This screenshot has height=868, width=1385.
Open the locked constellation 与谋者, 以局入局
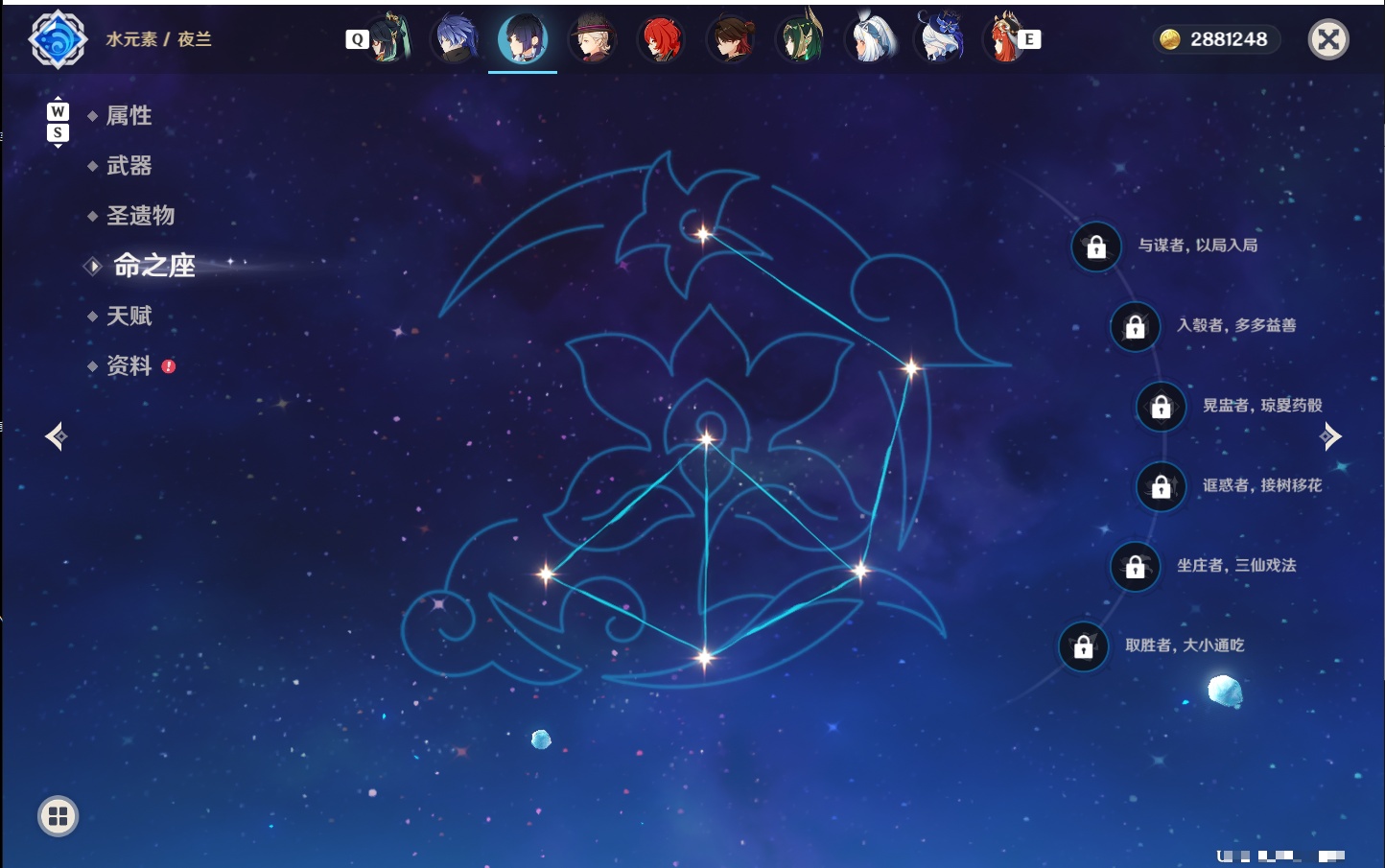[x=1096, y=246]
